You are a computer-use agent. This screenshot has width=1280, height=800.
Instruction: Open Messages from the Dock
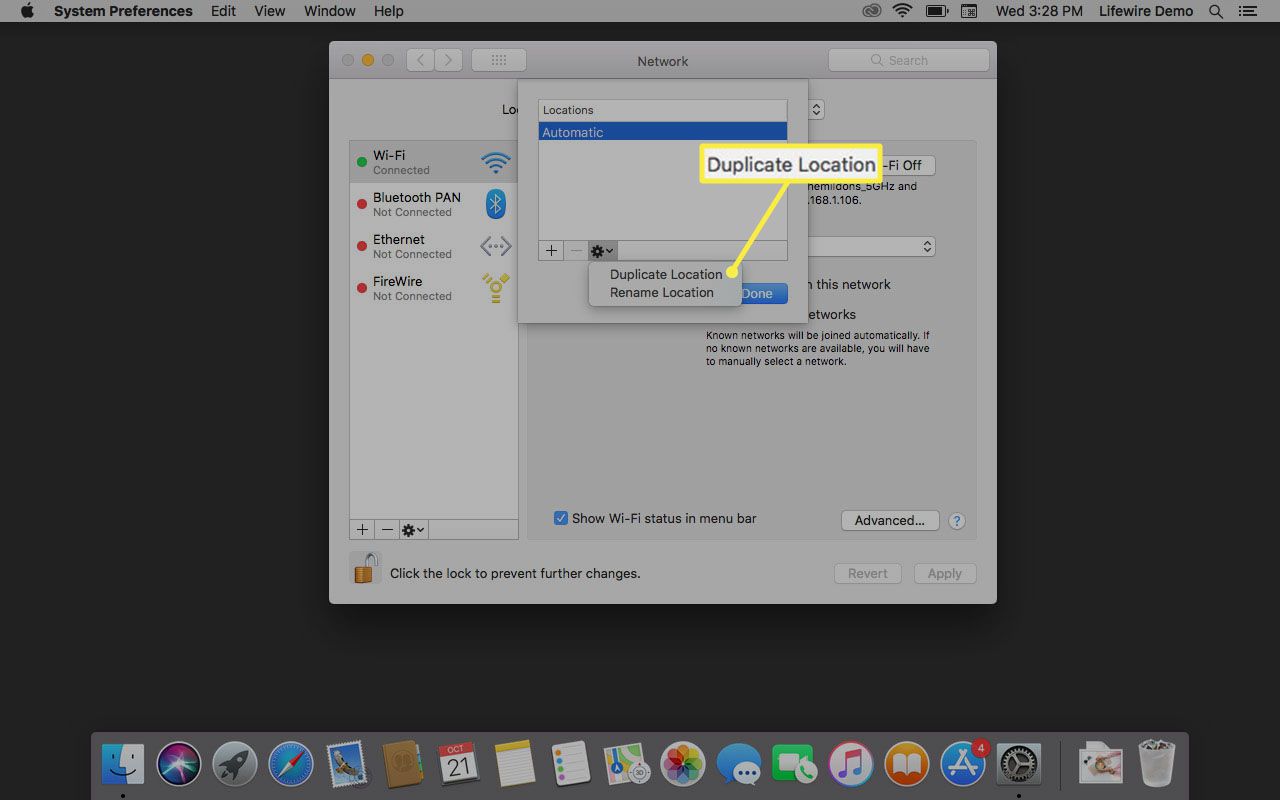pos(739,765)
